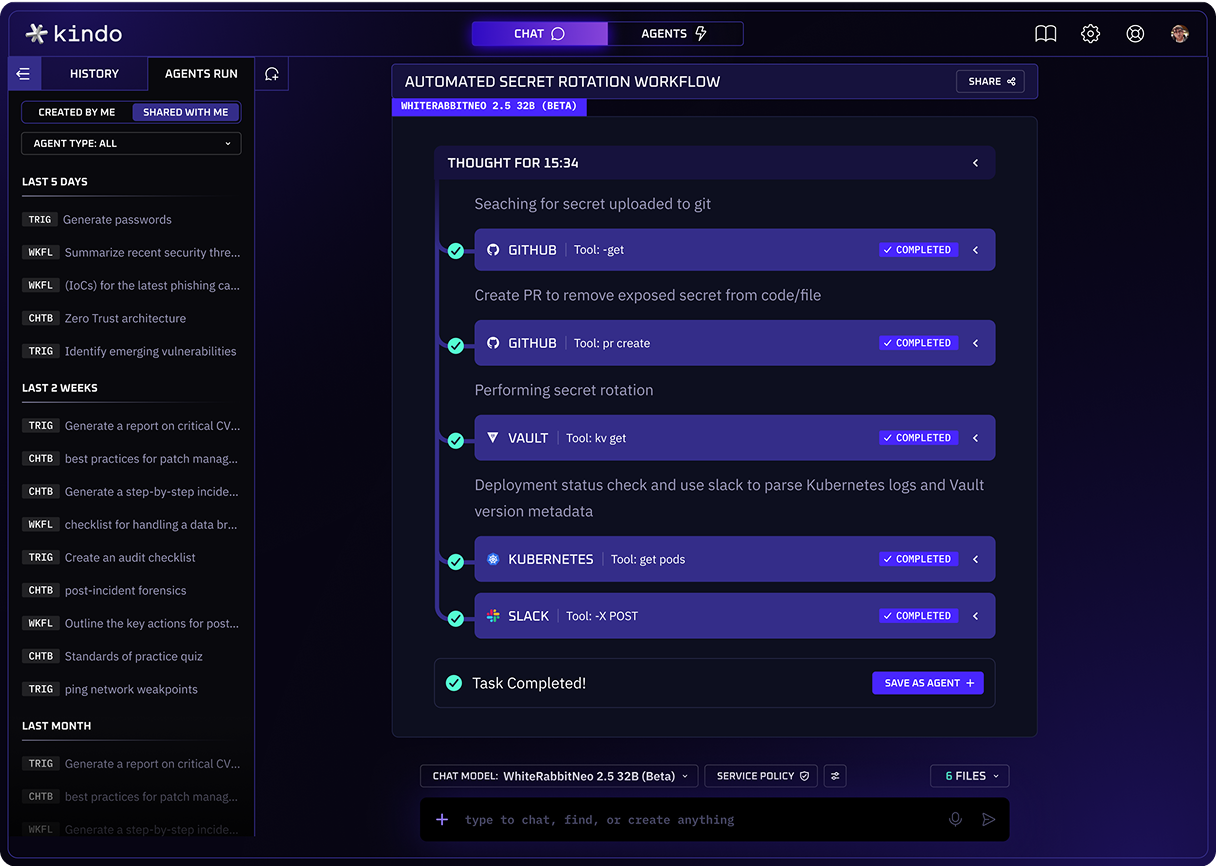Select the Shared With Me filter
The height and width of the screenshot is (866, 1216).
pyautogui.click(x=185, y=112)
